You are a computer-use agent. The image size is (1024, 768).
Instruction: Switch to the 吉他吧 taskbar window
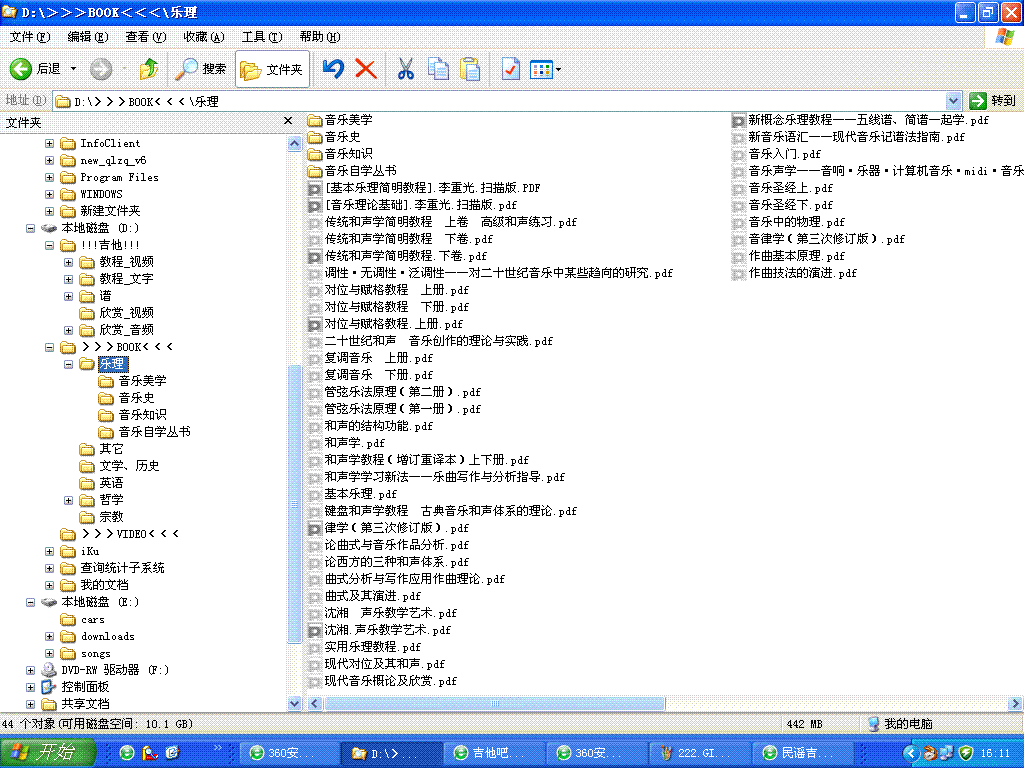[x=493, y=753]
